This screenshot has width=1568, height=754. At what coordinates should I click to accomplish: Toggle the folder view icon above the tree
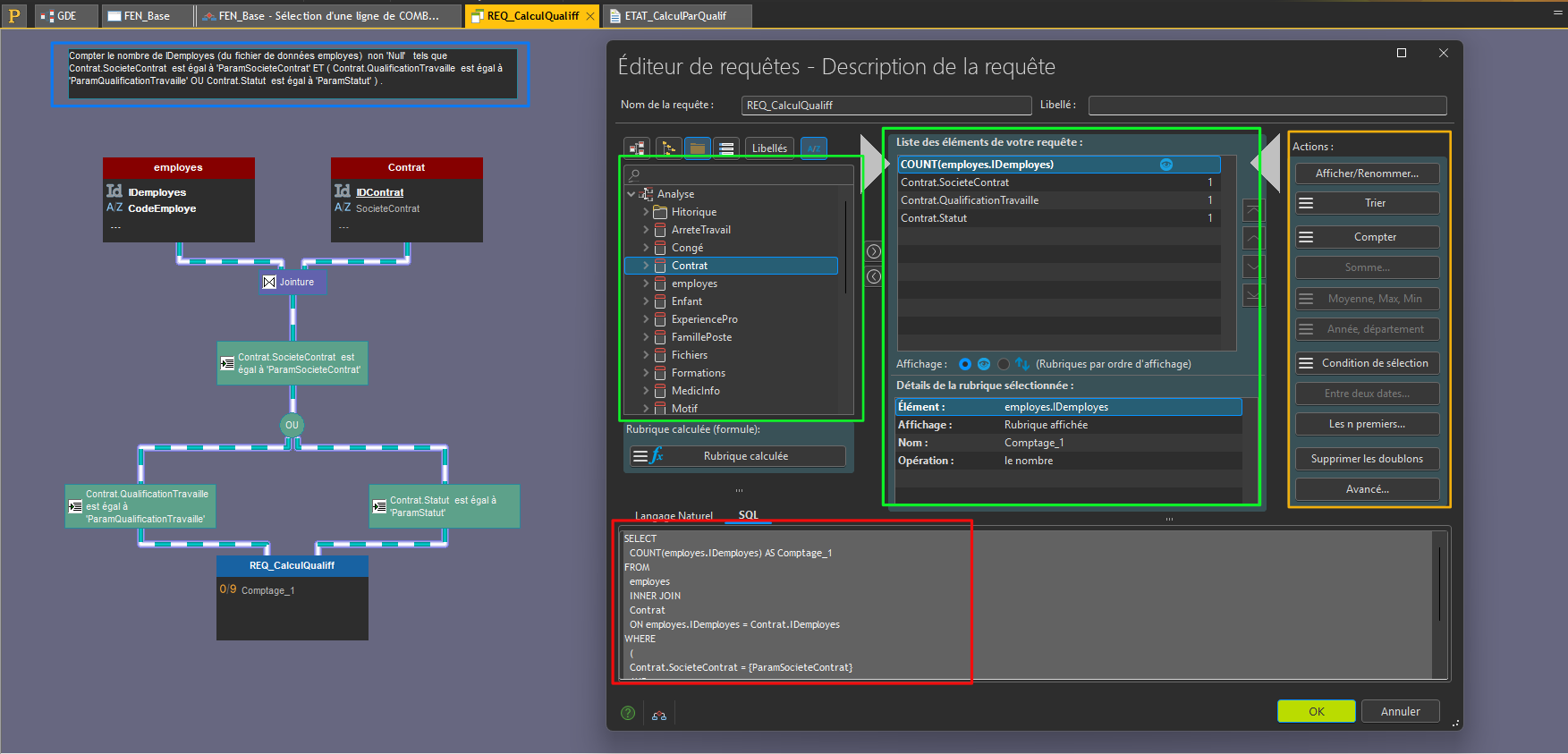click(698, 148)
